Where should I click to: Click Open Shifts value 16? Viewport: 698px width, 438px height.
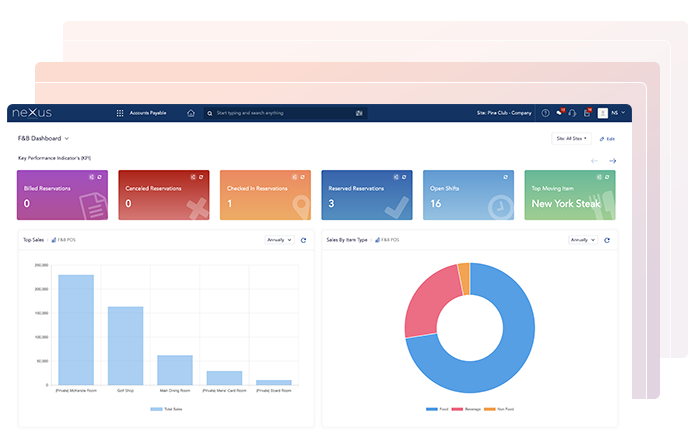435,203
